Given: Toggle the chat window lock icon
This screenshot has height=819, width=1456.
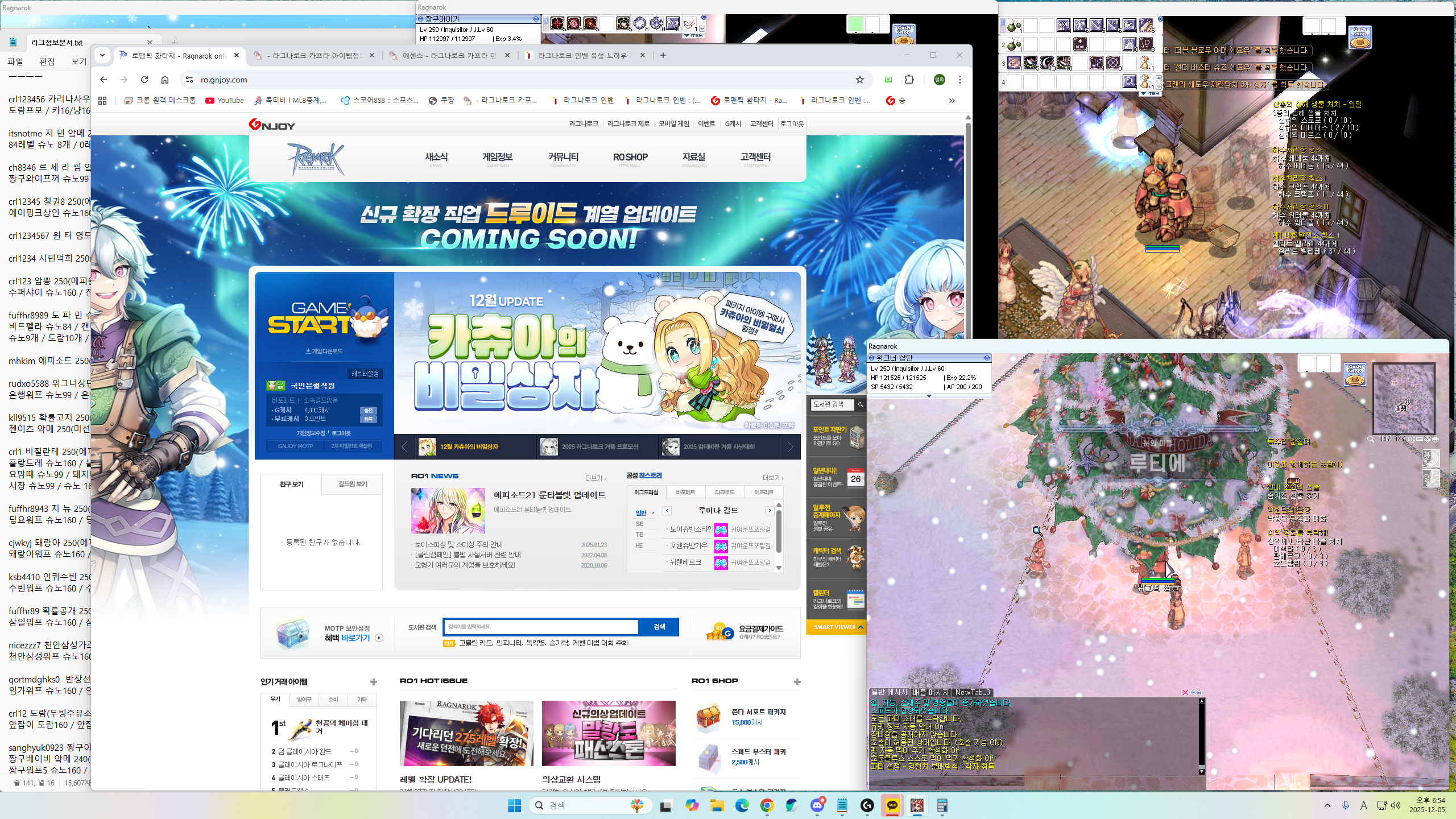Looking at the screenshot, I should click(x=1199, y=692).
